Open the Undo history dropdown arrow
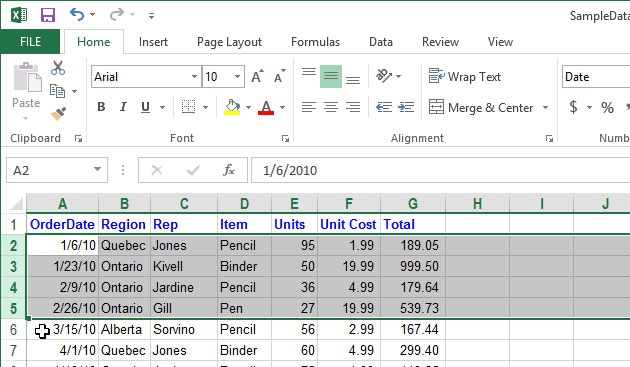 [x=92, y=15]
